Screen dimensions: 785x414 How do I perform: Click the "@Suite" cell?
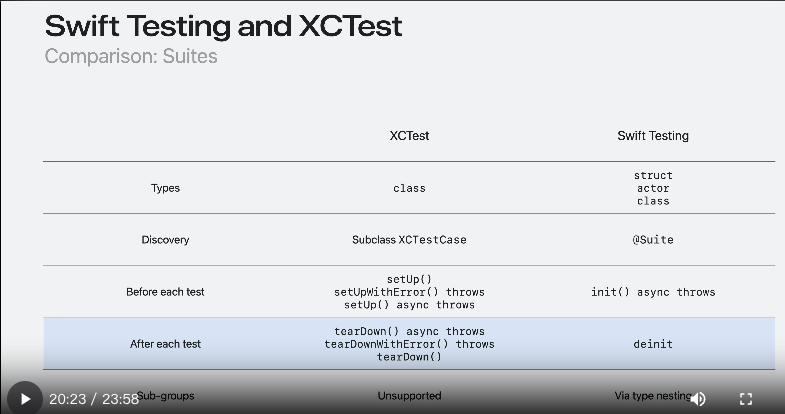tap(653, 240)
